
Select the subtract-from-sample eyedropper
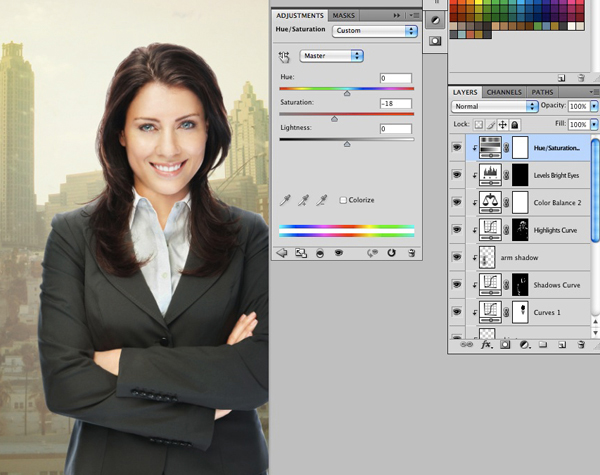click(x=322, y=200)
